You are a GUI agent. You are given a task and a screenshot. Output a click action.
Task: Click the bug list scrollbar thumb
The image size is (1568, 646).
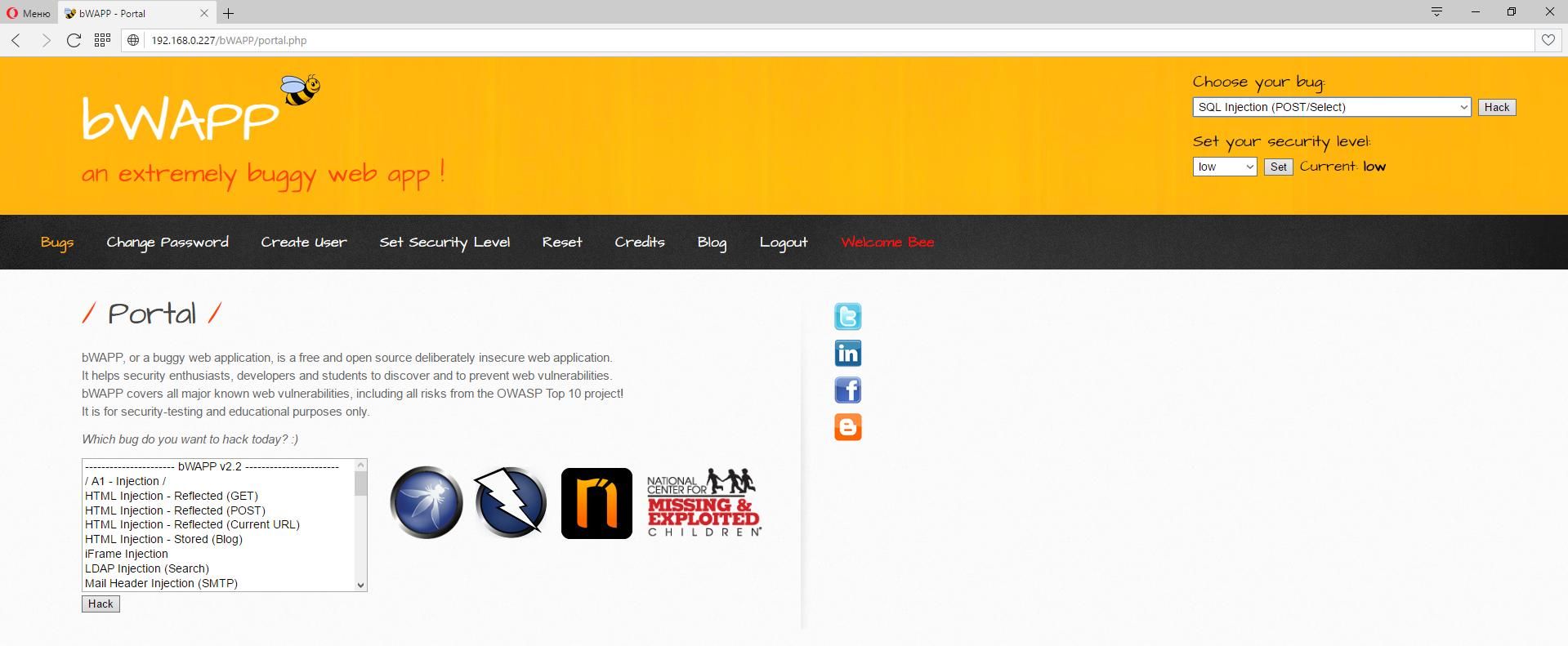[360, 483]
